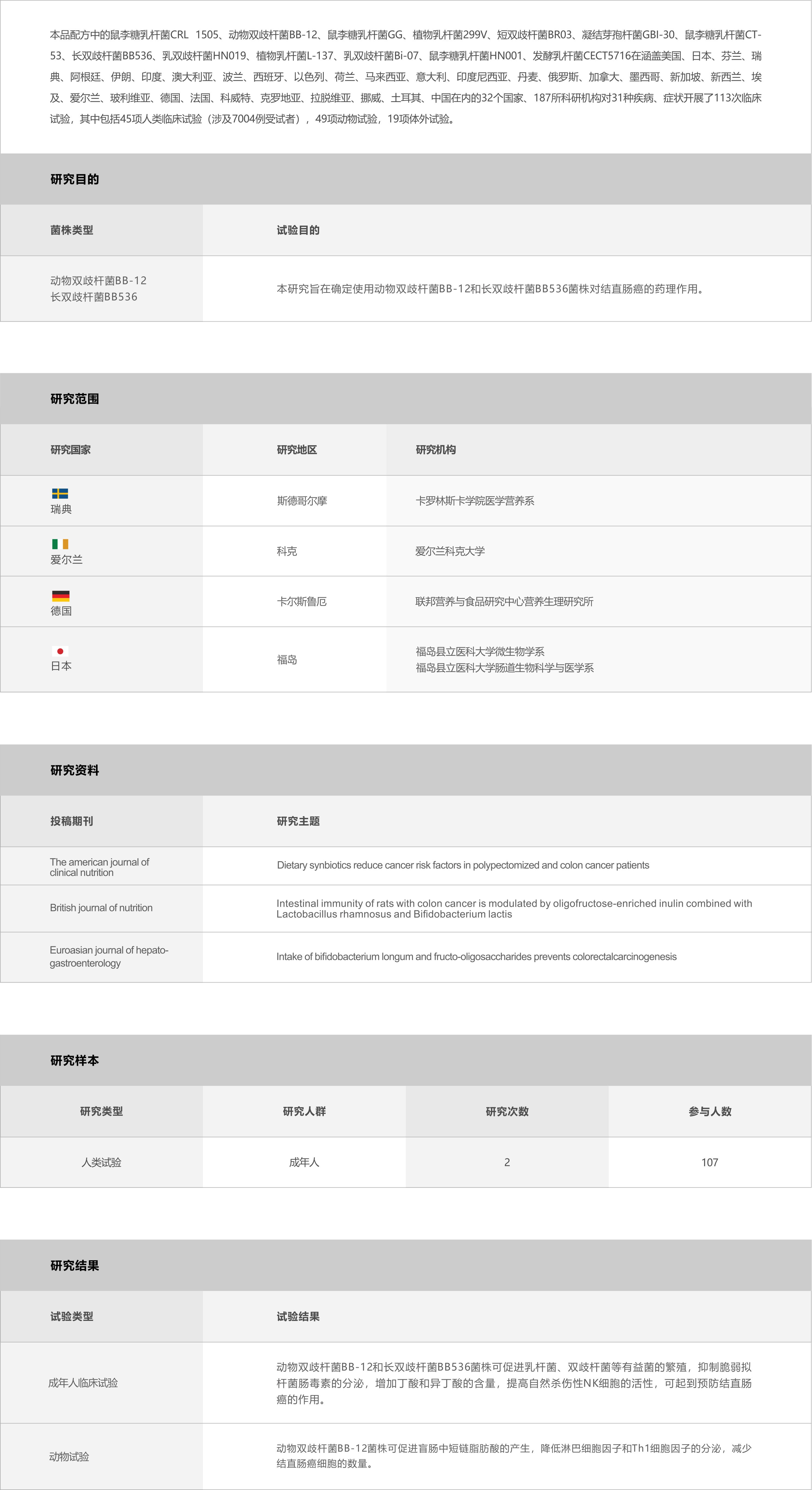Select Euroasian journal of hepato-gastroenterology cell
The width and height of the screenshot is (812, 1490).
pos(109,956)
